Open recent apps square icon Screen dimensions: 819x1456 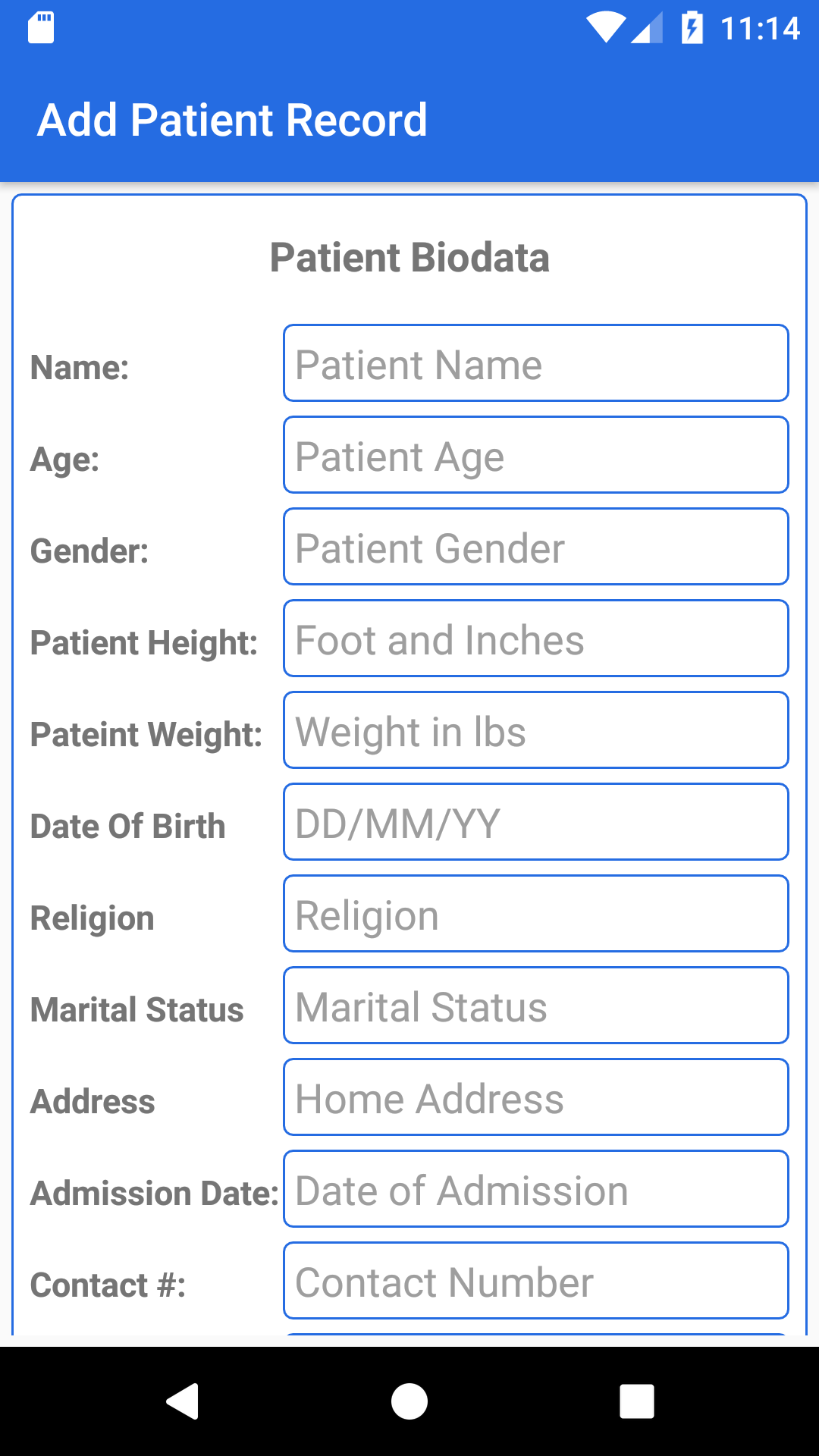pyautogui.click(x=636, y=1401)
